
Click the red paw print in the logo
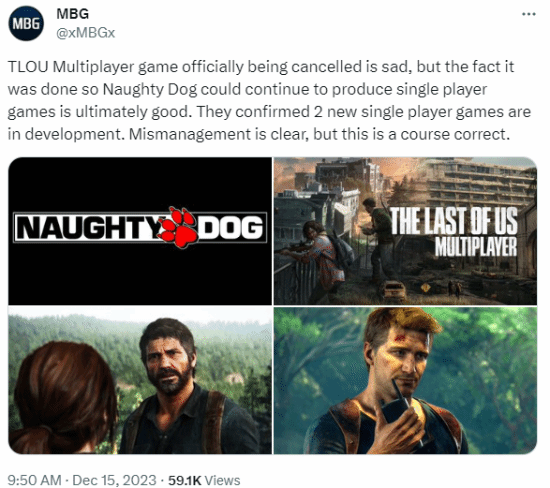(x=179, y=227)
